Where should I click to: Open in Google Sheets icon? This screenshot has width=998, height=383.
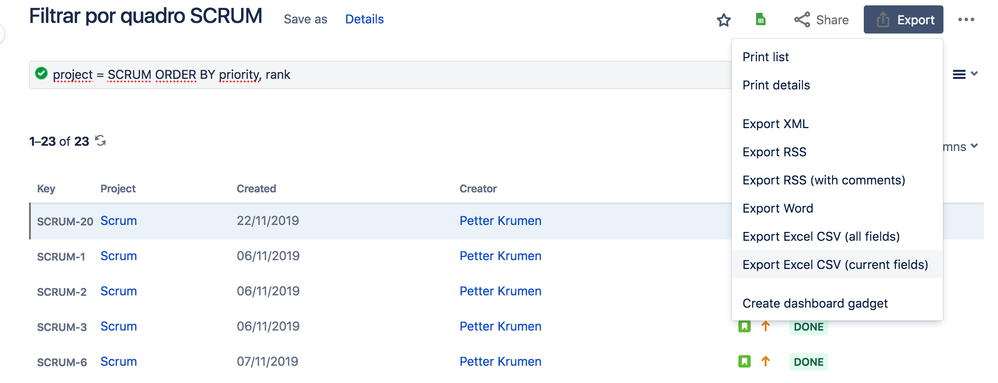click(760, 20)
